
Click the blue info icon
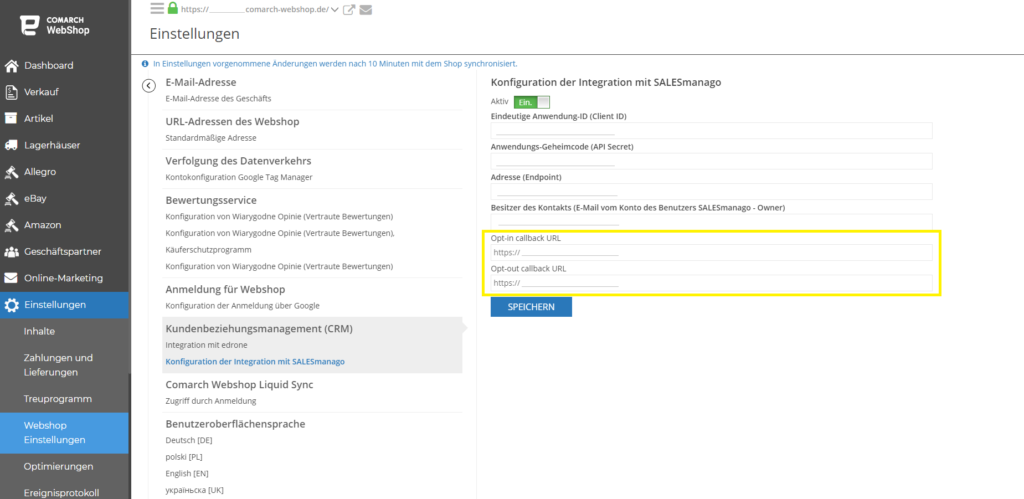click(145, 64)
